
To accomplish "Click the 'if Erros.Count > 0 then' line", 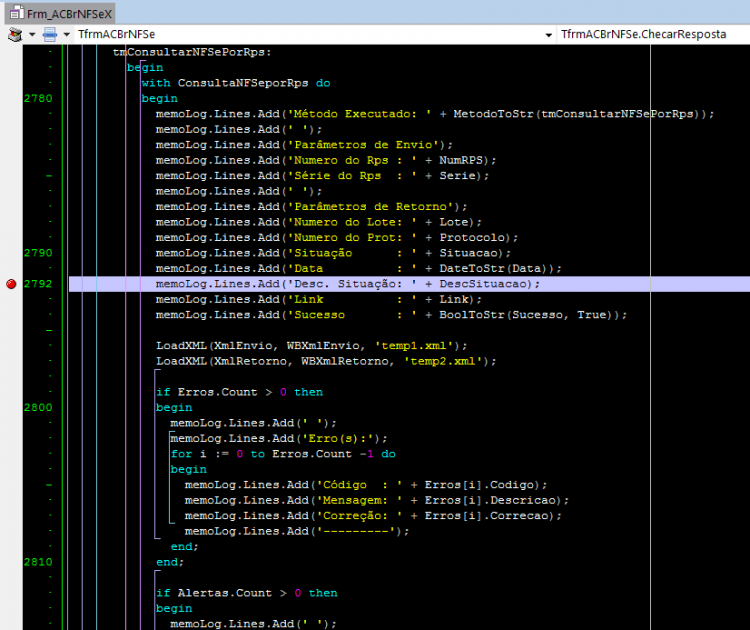I will [x=239, y=392].
